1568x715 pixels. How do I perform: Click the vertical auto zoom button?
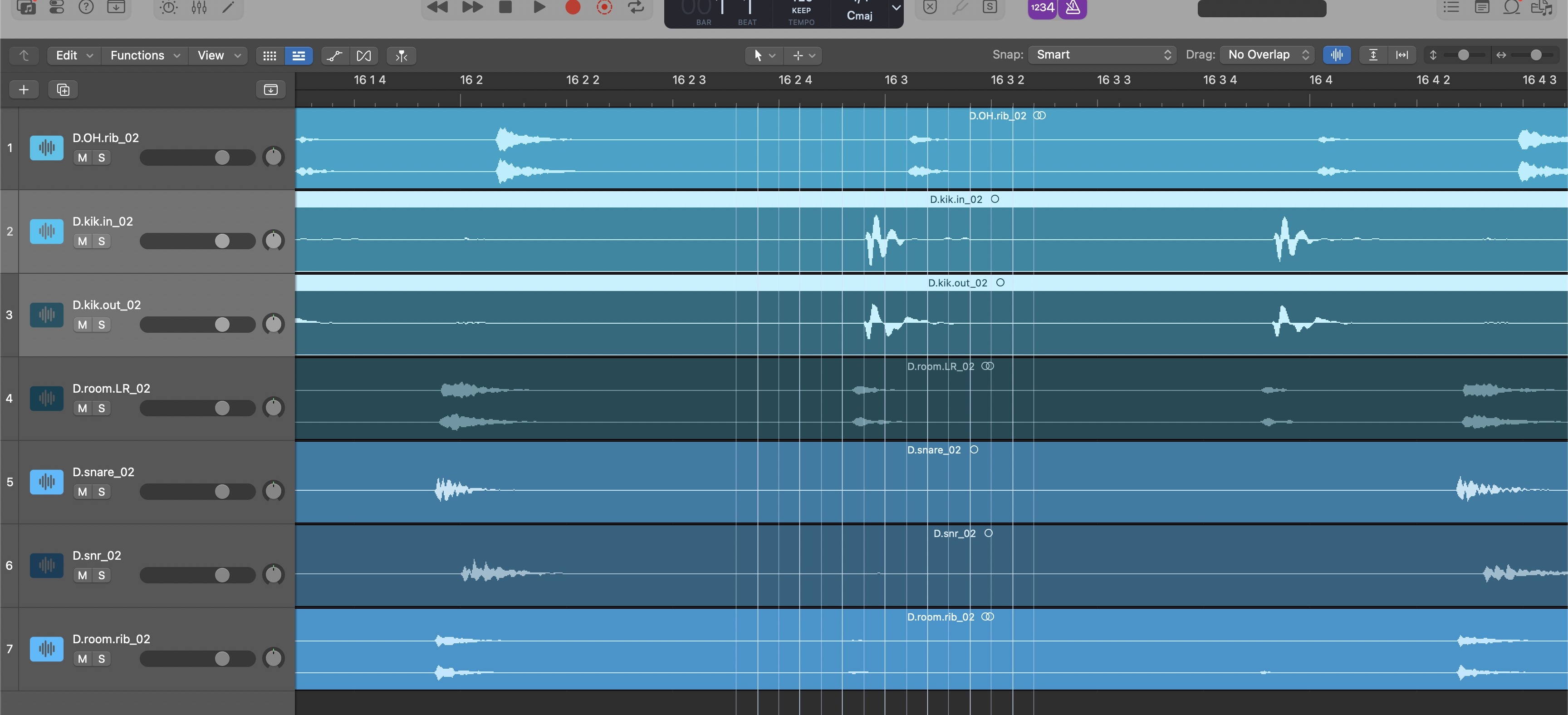pyautogui.click(x=1373, y=55)
